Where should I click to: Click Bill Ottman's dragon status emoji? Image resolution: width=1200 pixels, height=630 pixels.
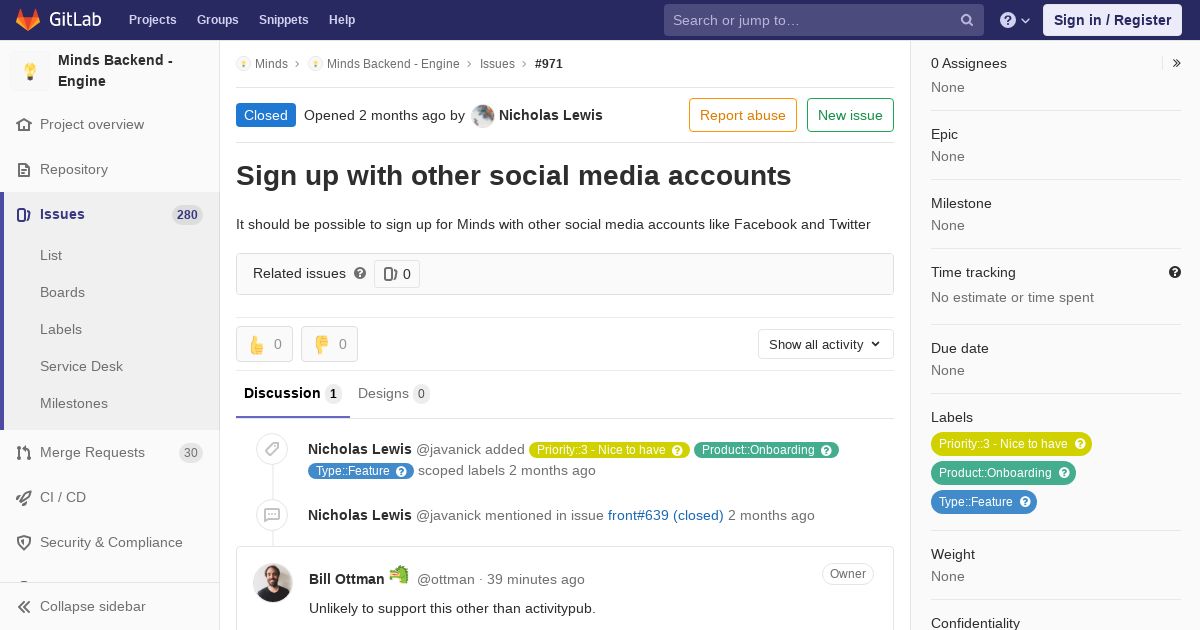[x=399, y=574]
